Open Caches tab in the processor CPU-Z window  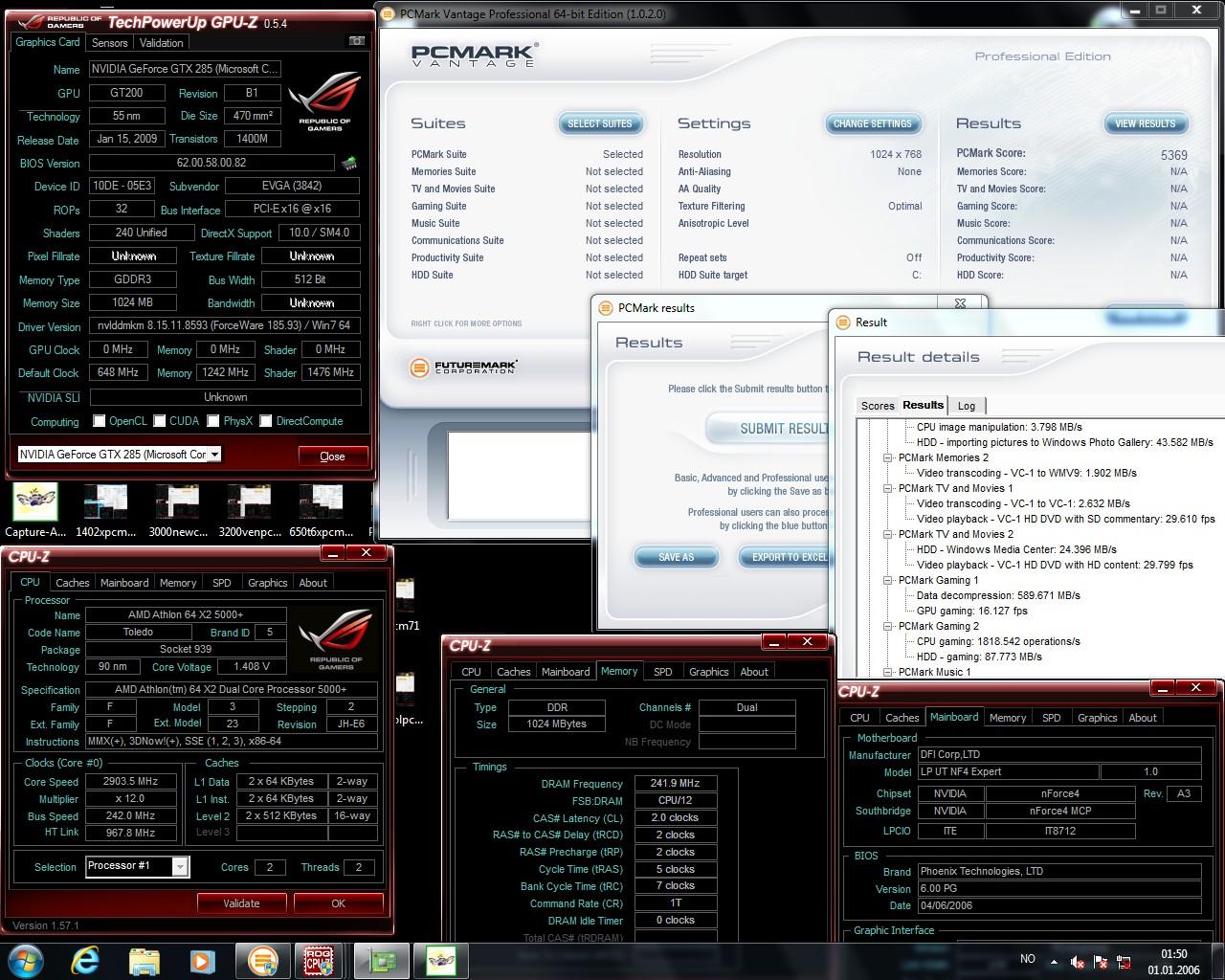point(72,583)
